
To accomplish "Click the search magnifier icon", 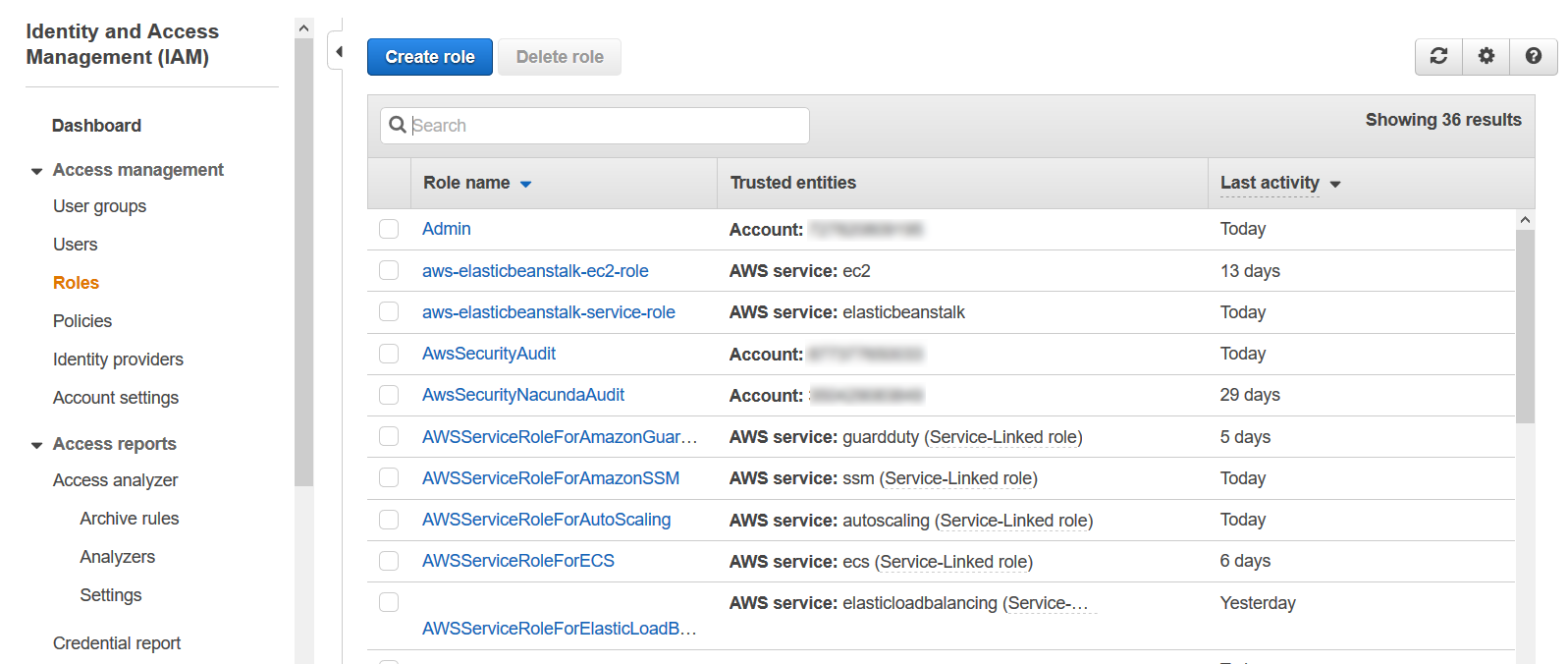I will (398, 125).
